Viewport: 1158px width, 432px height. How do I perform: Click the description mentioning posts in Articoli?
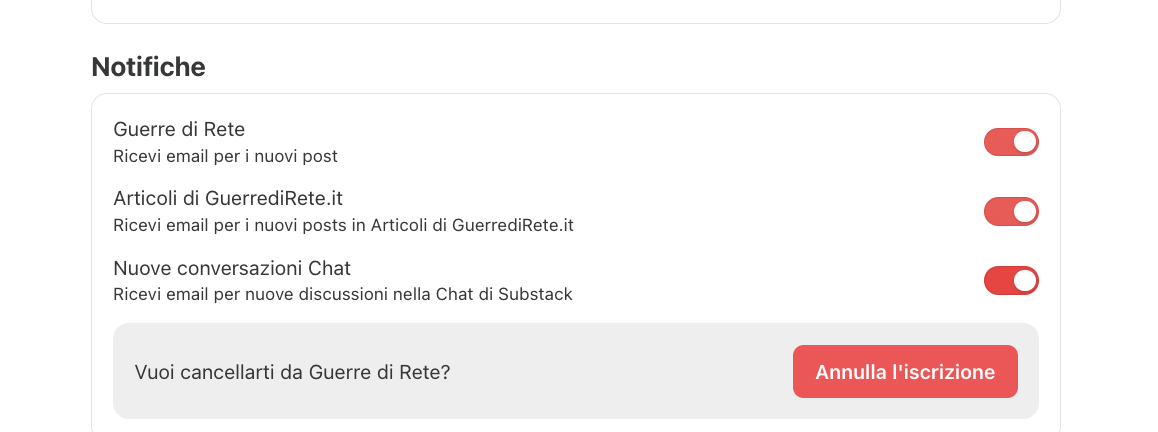coord(343,225)
